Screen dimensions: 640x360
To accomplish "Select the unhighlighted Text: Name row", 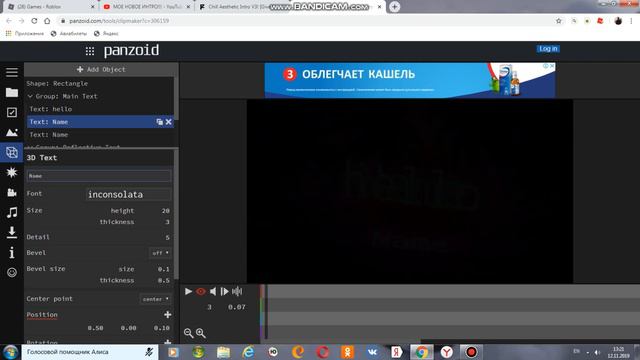I will [100, 135].
